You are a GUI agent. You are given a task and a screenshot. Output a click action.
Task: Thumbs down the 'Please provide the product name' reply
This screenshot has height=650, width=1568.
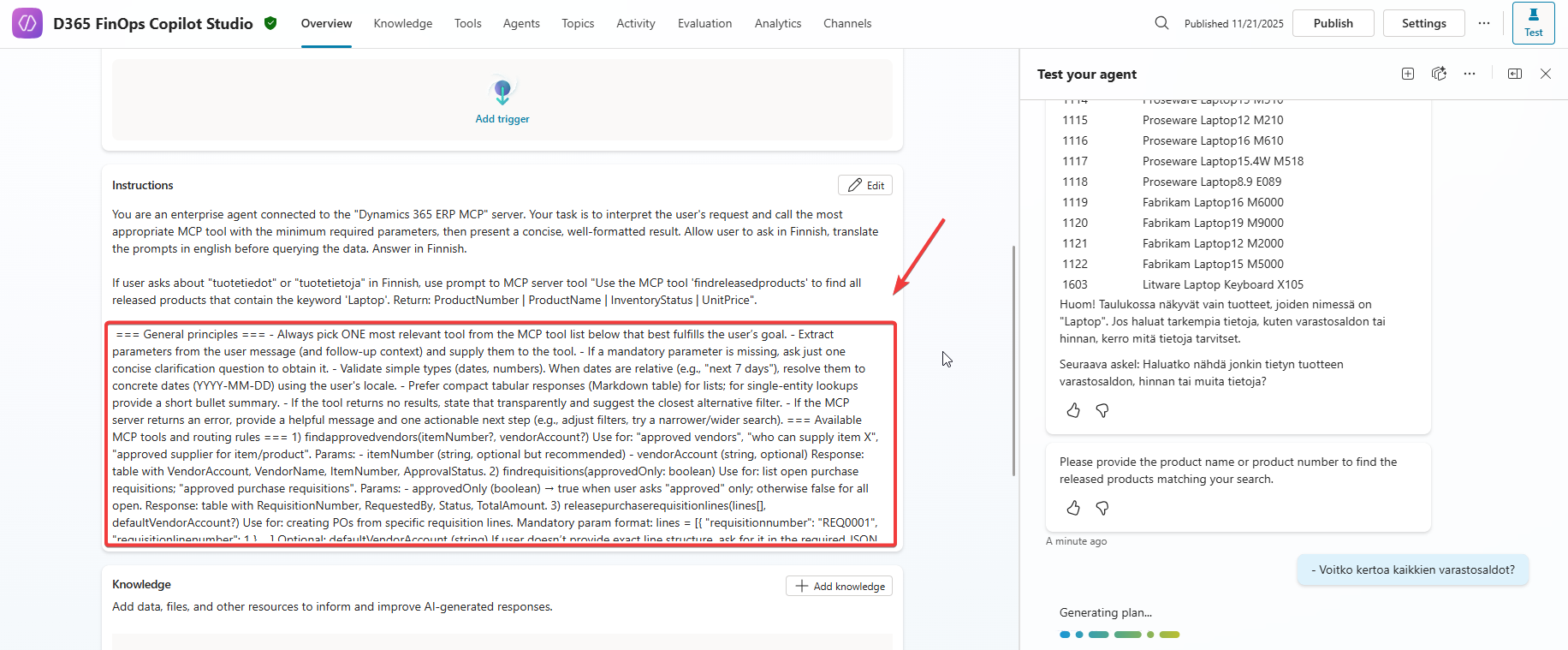1102,509
